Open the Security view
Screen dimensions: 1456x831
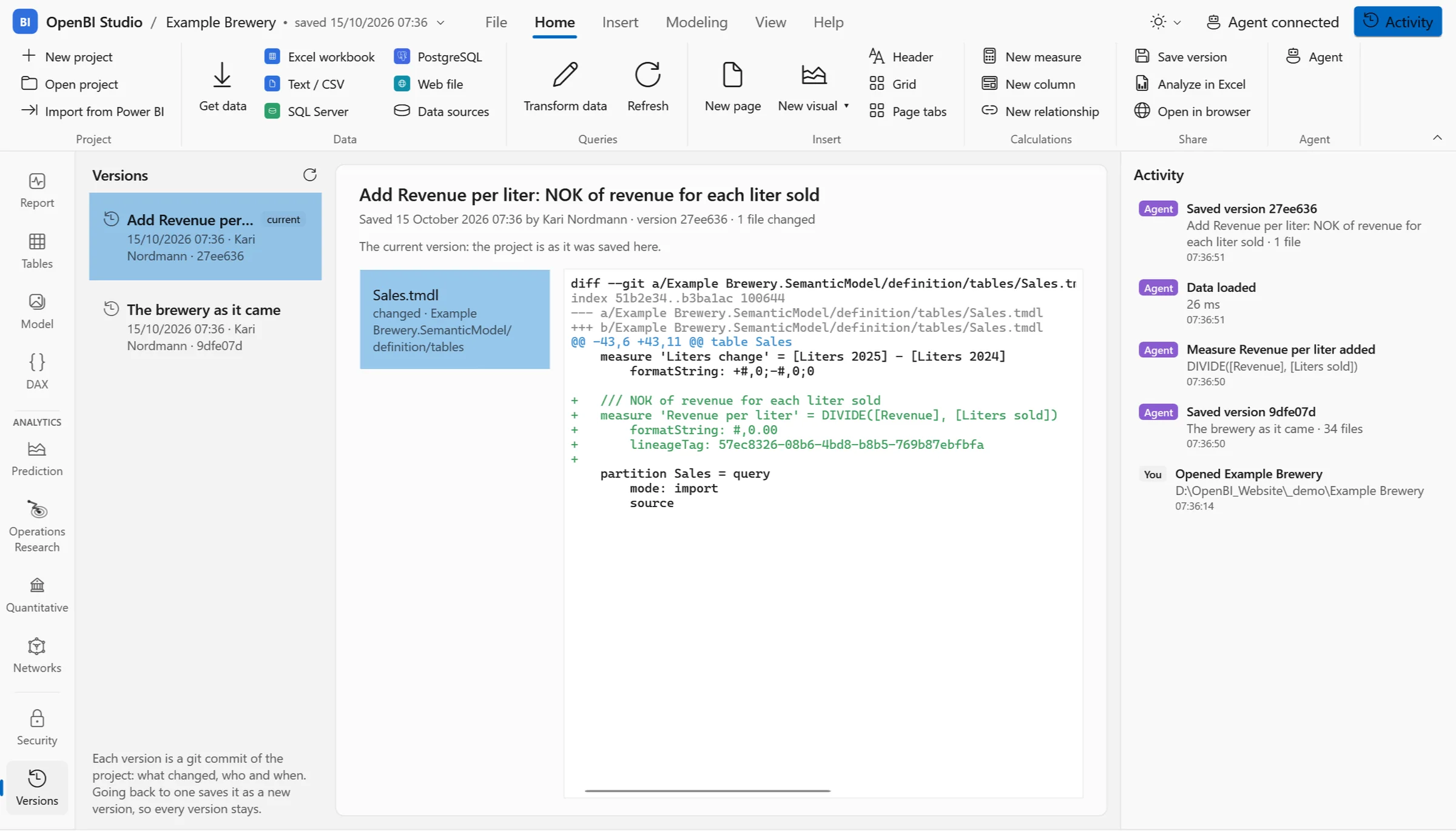(37, 727)
